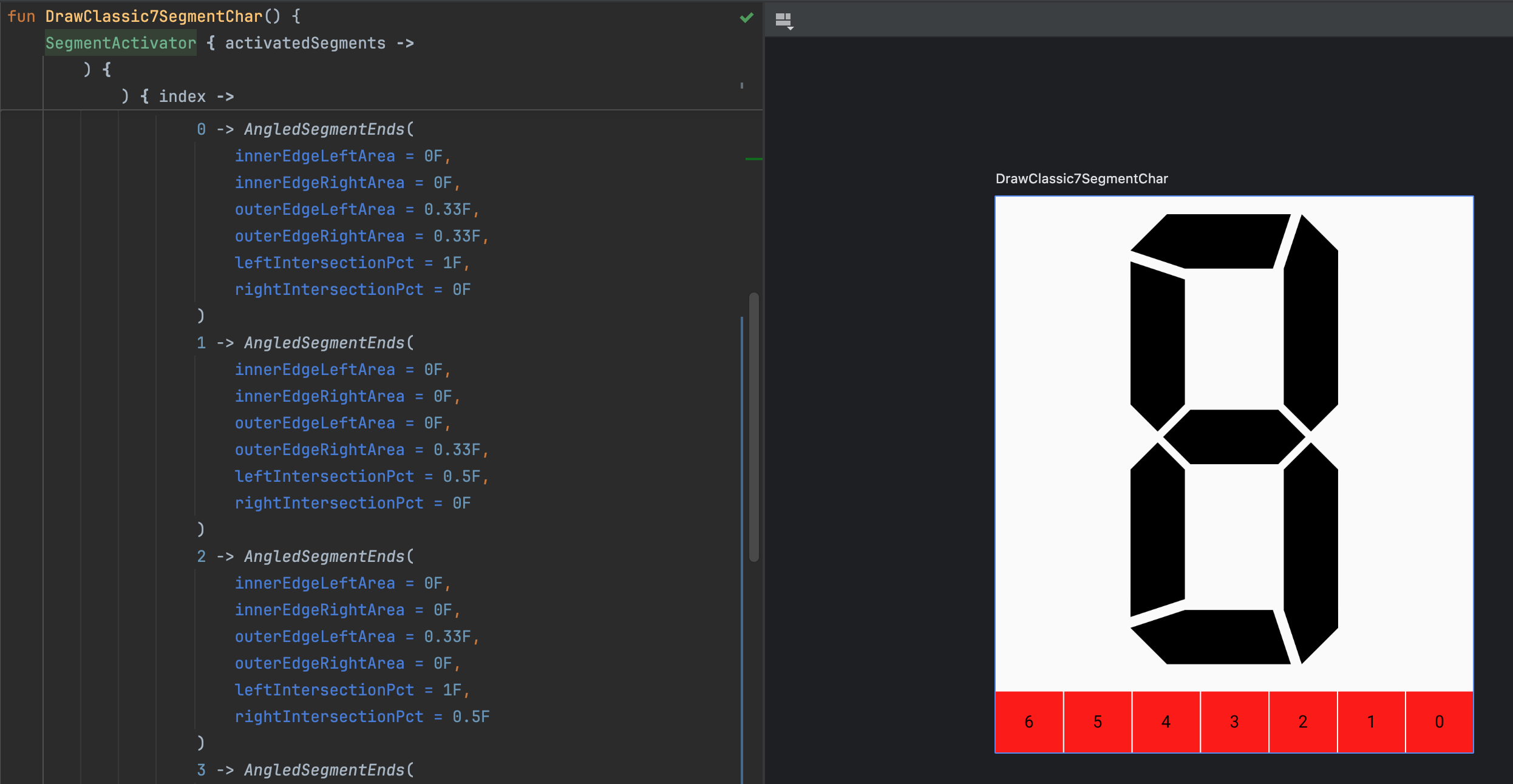Toggle segment button 1 in preview
This screenshot has width=1513, height=784.
[x=1371, y=721]
